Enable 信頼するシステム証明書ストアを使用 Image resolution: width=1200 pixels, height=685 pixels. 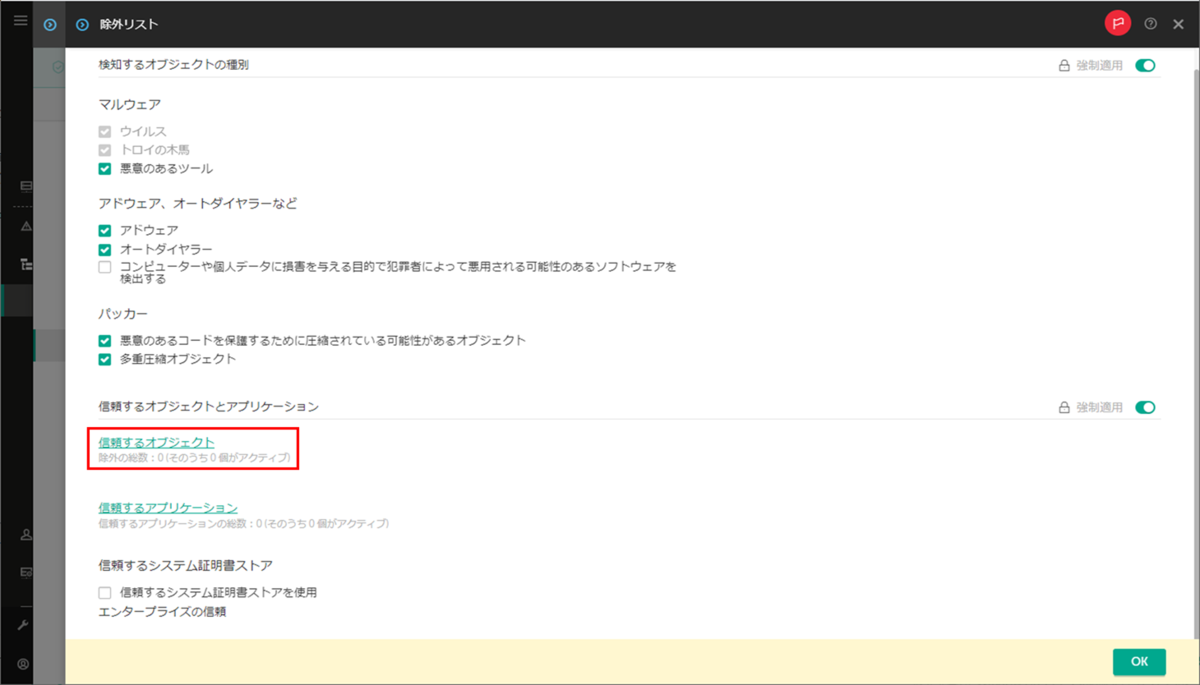point(104,591)
